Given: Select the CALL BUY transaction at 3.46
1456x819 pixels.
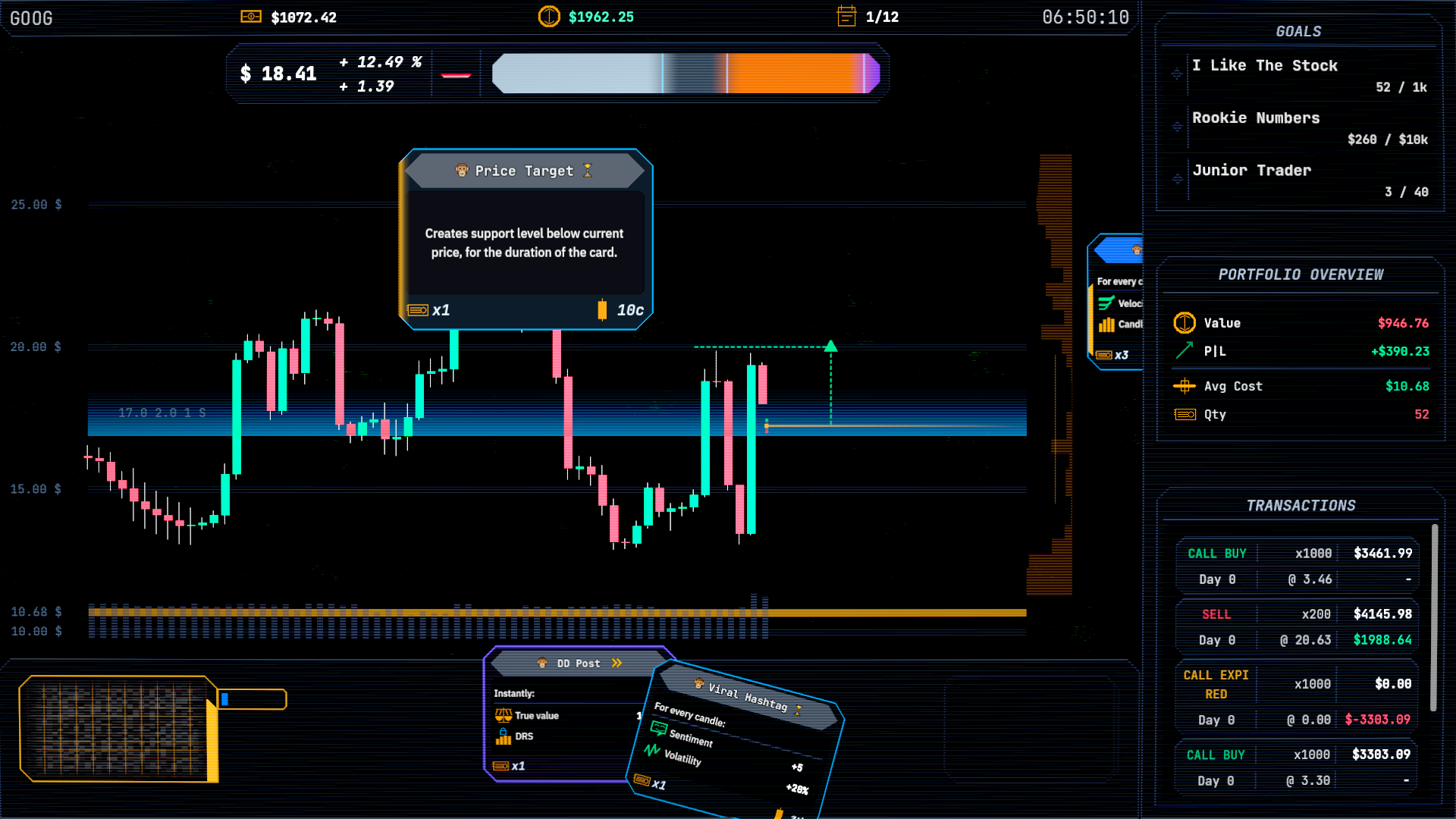Looking at the screenshot, I should coord(1297,566).
